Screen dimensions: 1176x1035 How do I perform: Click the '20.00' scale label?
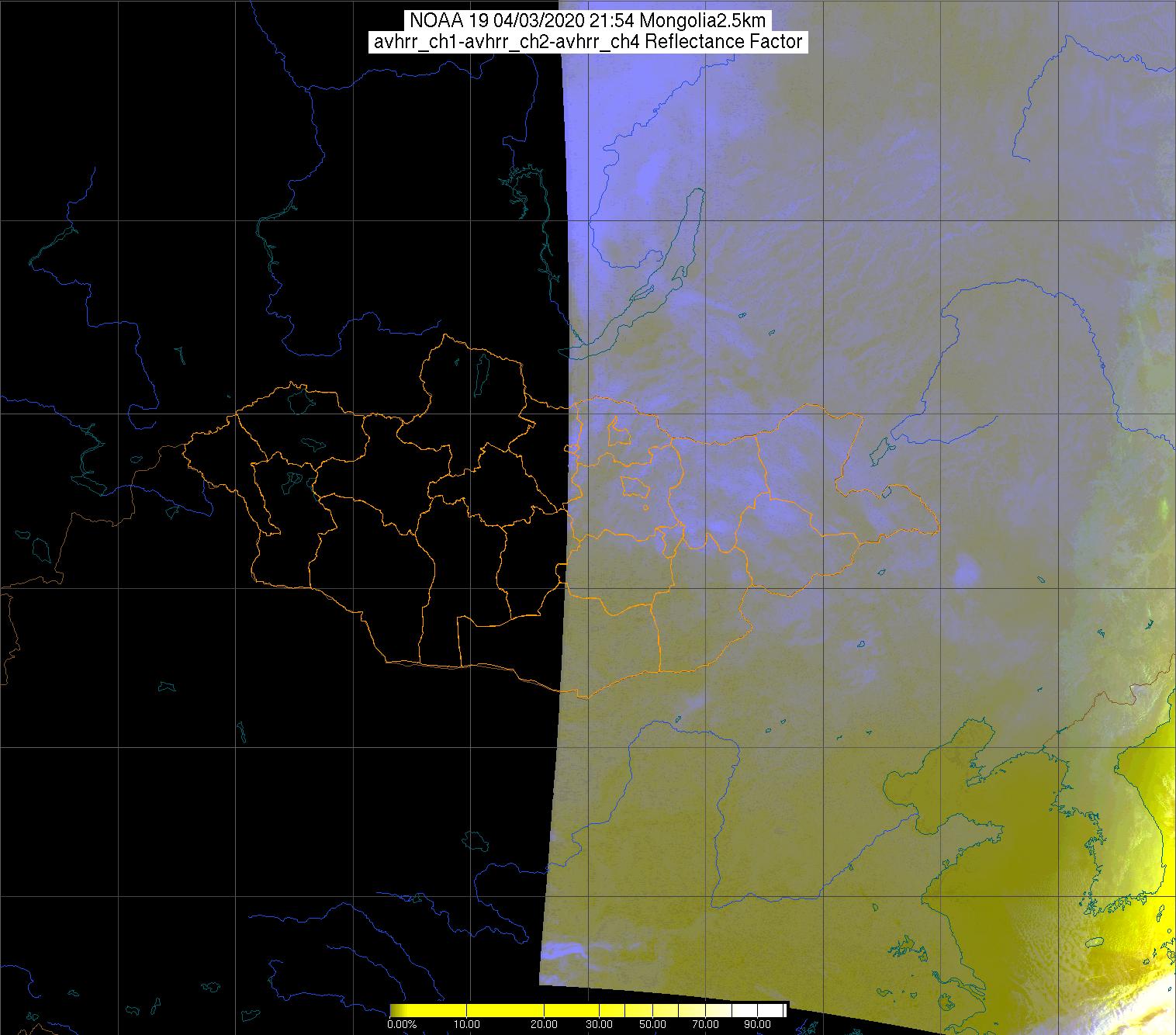pyautogui.click(x=544, y=1026)
